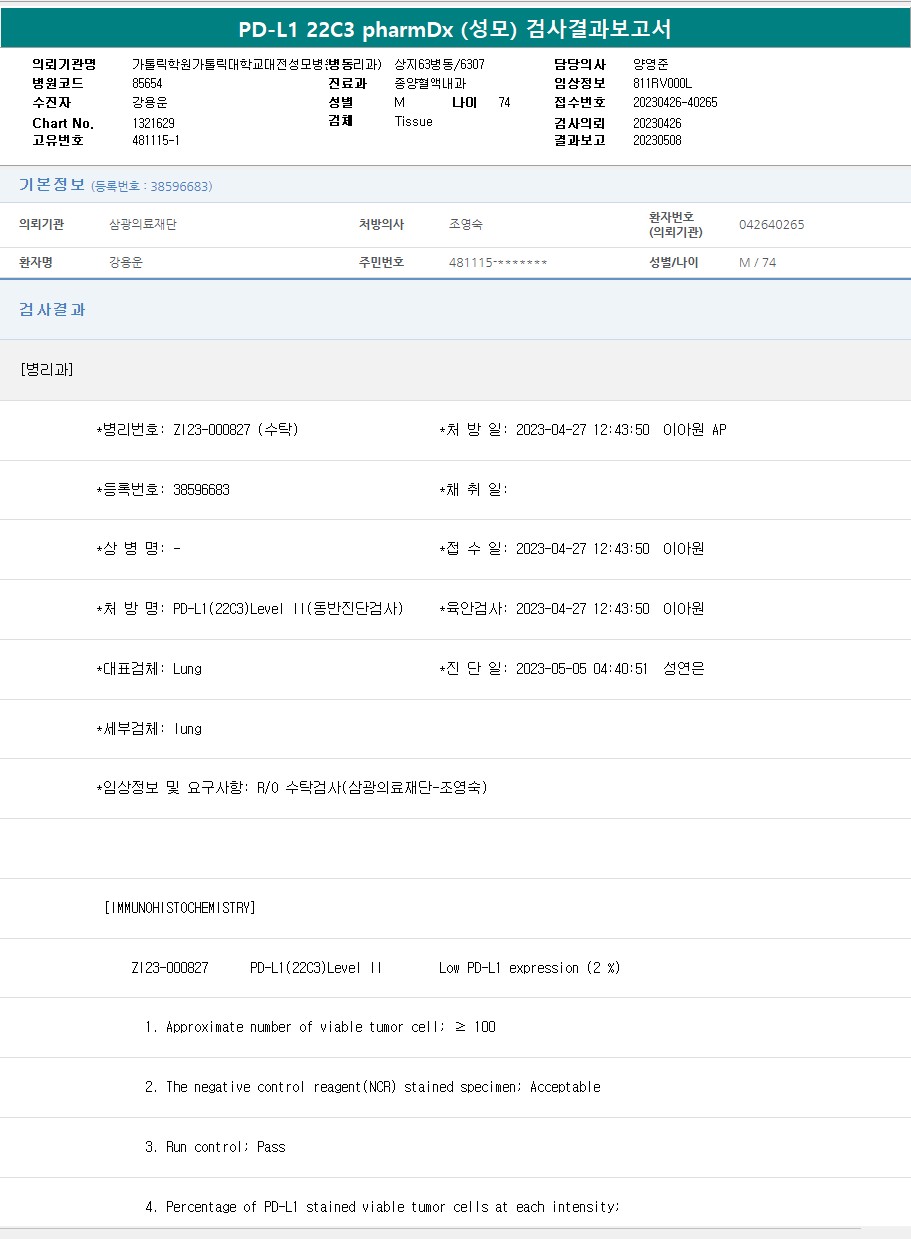Click the 결과보고 date 20230508
Screen dimensions: 911x1239
(x=657, y=141)
